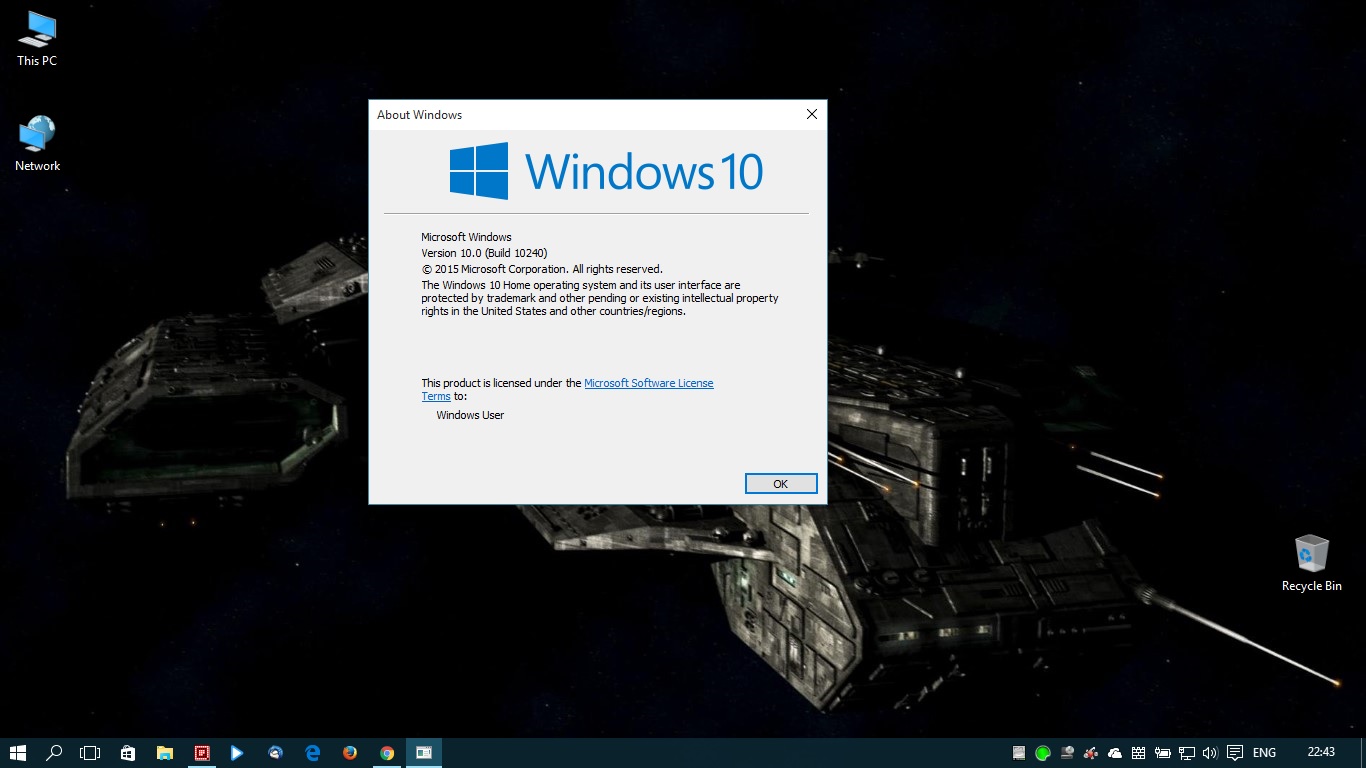
Task: Open the Start menu
Action: pos(18,753)
